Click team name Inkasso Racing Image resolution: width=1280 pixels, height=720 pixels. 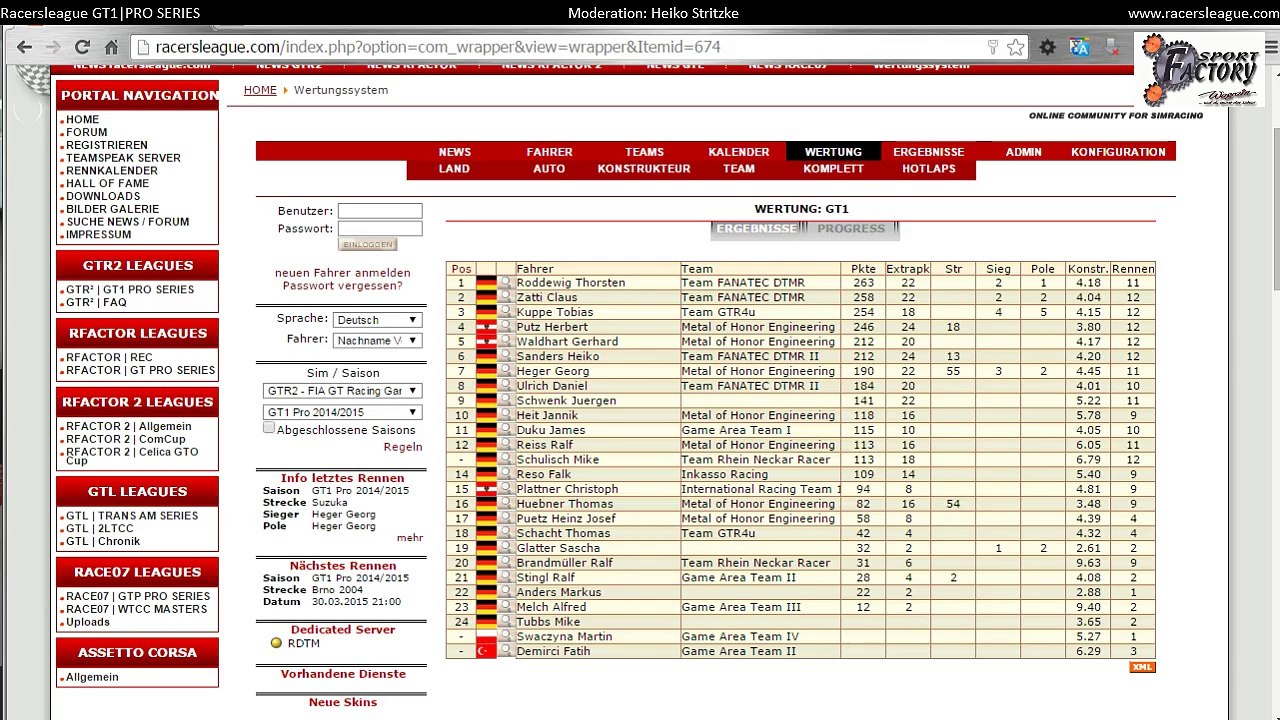(x=725, y=475)
